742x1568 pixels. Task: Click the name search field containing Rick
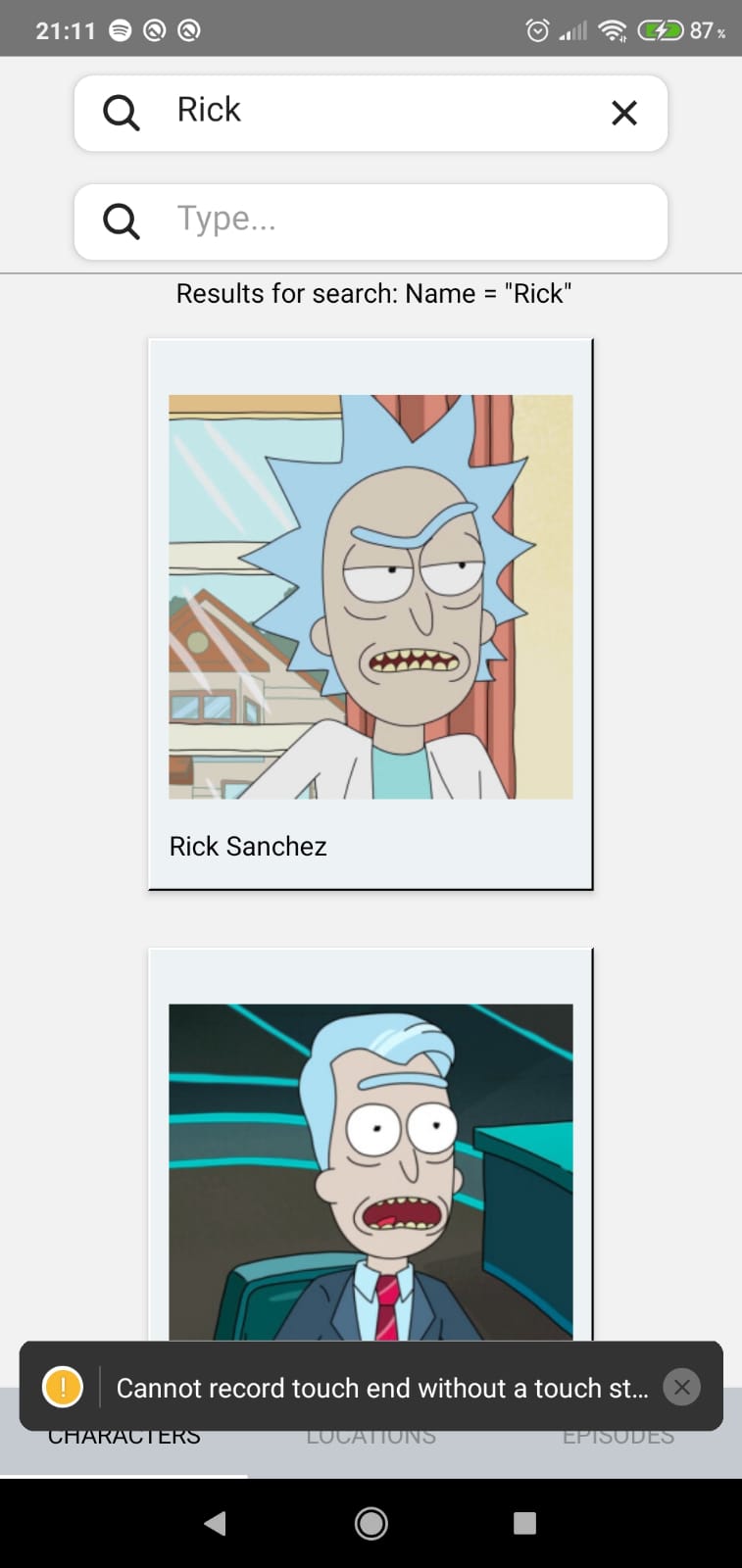tap(371, 113)
